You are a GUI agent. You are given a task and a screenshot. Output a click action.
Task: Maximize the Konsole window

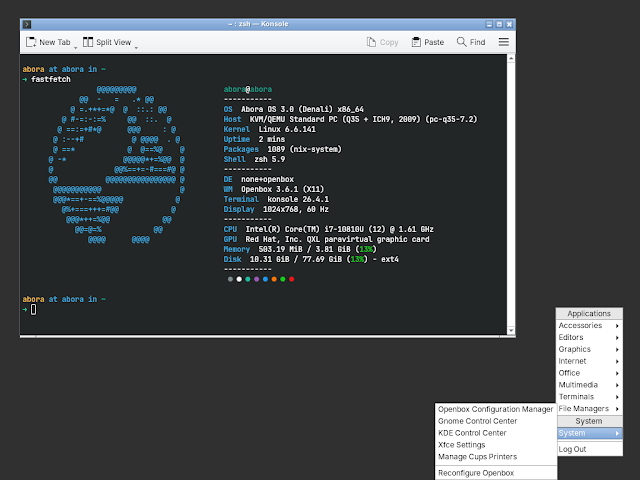[x=499, y=24]
